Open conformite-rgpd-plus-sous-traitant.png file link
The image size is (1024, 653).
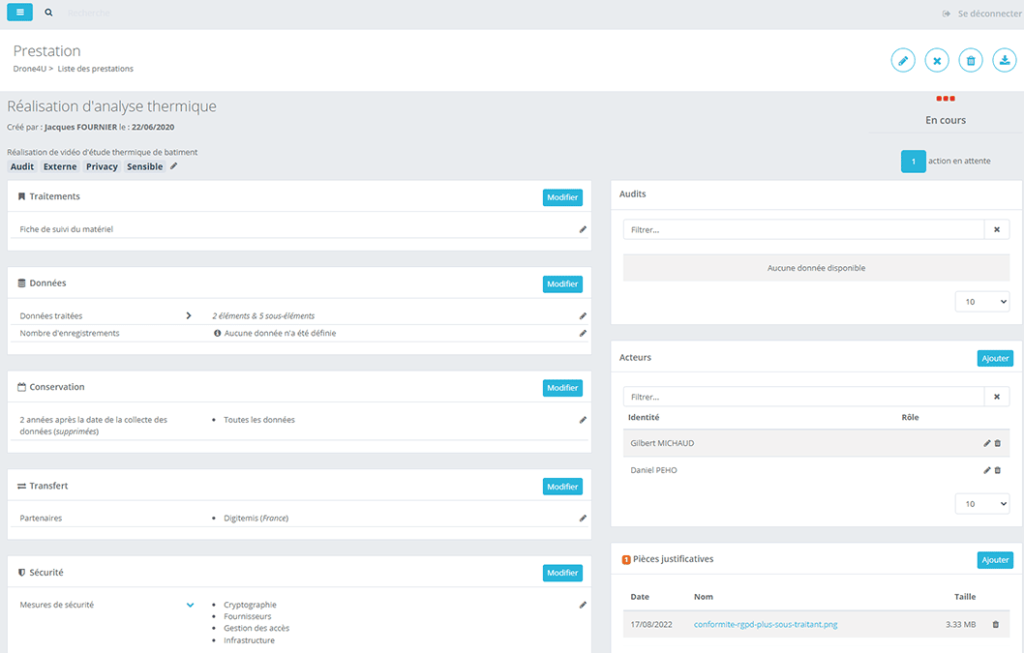click(x=765, y=625)
